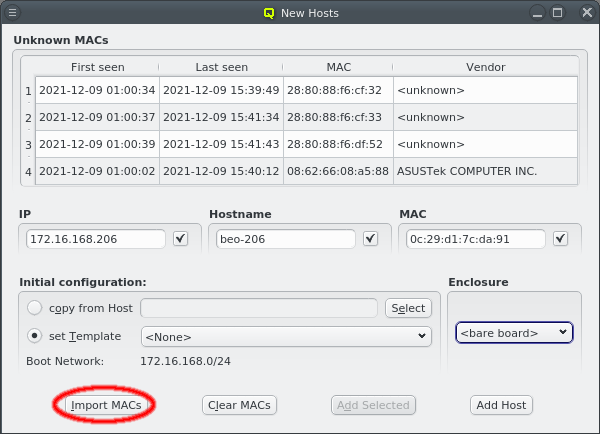The height and width of the screenshot is (434, 600).
Task: Maximize the New Hosts window
Action: pos(558,13)
